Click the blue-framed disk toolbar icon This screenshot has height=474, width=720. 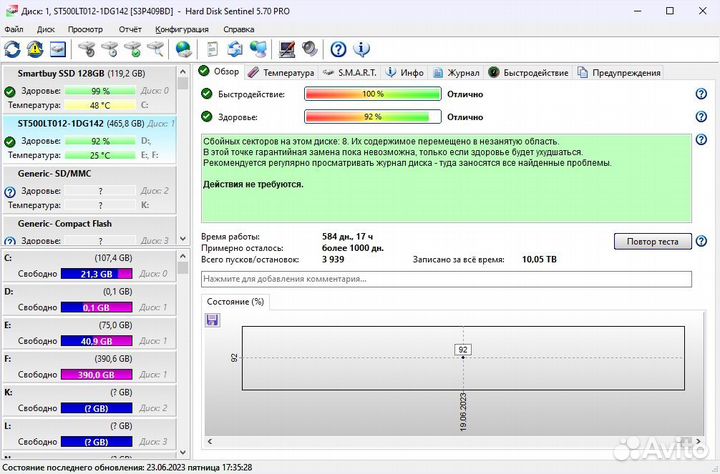58,49
